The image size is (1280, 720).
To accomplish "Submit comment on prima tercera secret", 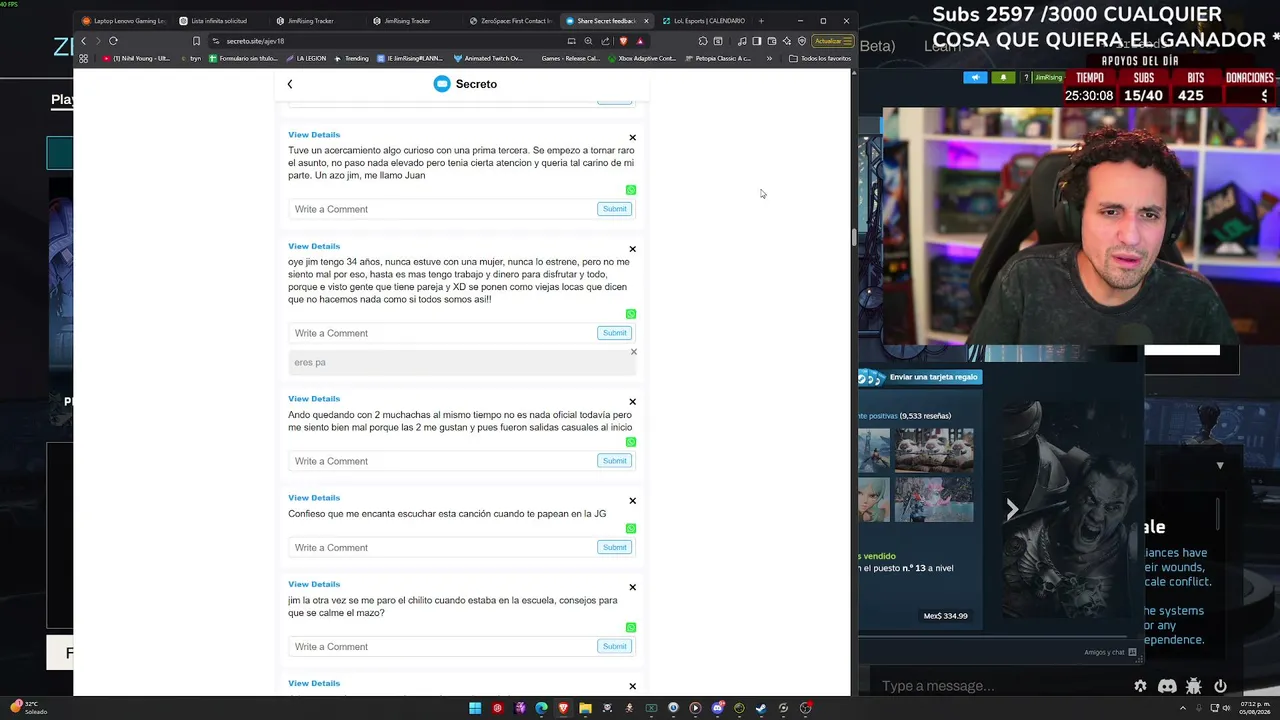I will tap(614, 209).
